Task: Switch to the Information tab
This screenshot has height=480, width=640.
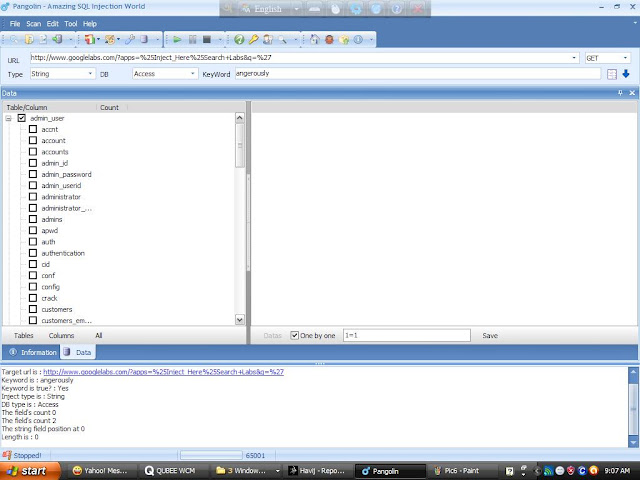Action: pyautogui.click(x=33, y=352)
